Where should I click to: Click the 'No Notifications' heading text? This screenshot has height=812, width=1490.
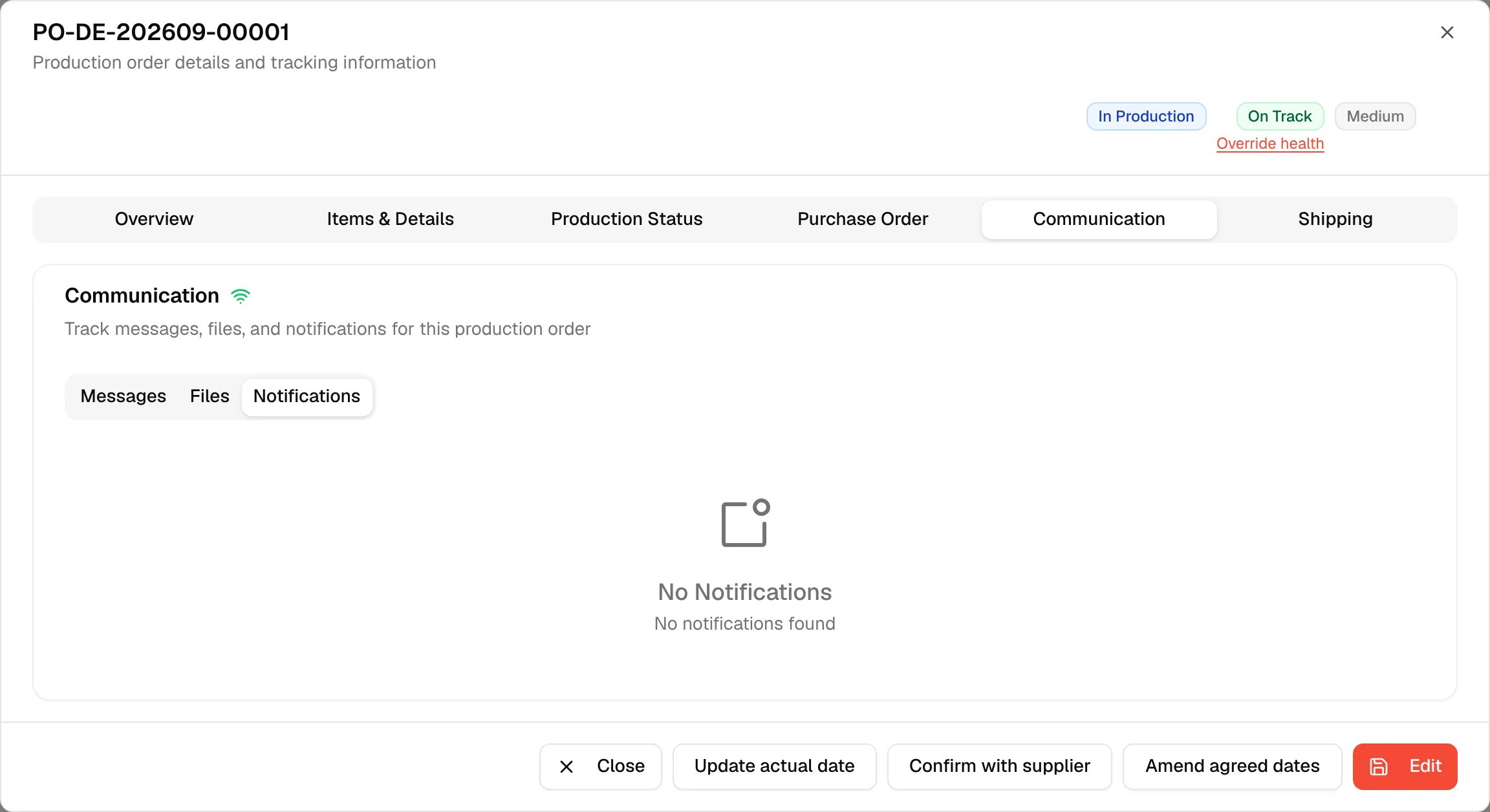pos(745,592)
